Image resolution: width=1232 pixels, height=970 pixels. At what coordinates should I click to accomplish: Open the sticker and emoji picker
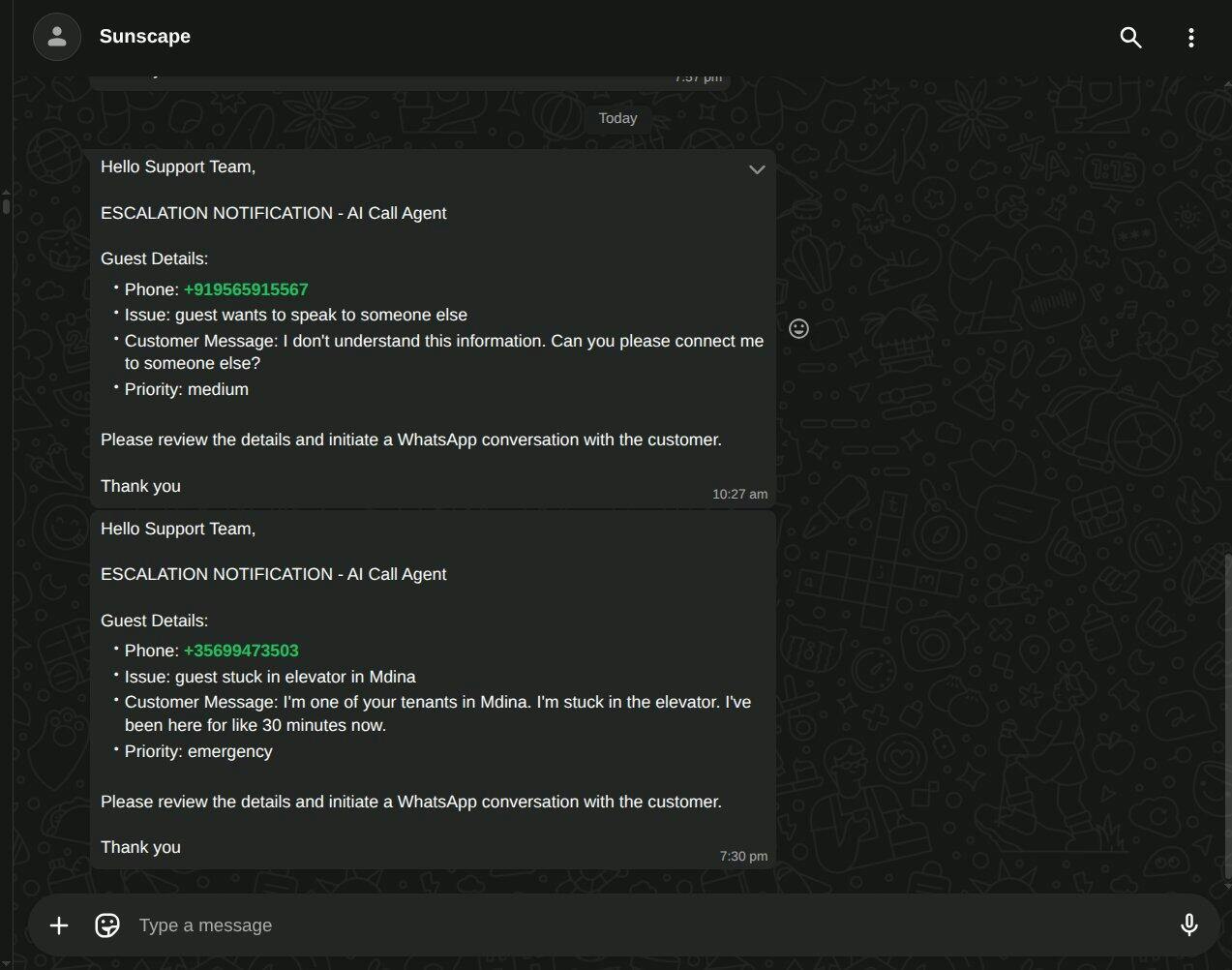[107, 925]
